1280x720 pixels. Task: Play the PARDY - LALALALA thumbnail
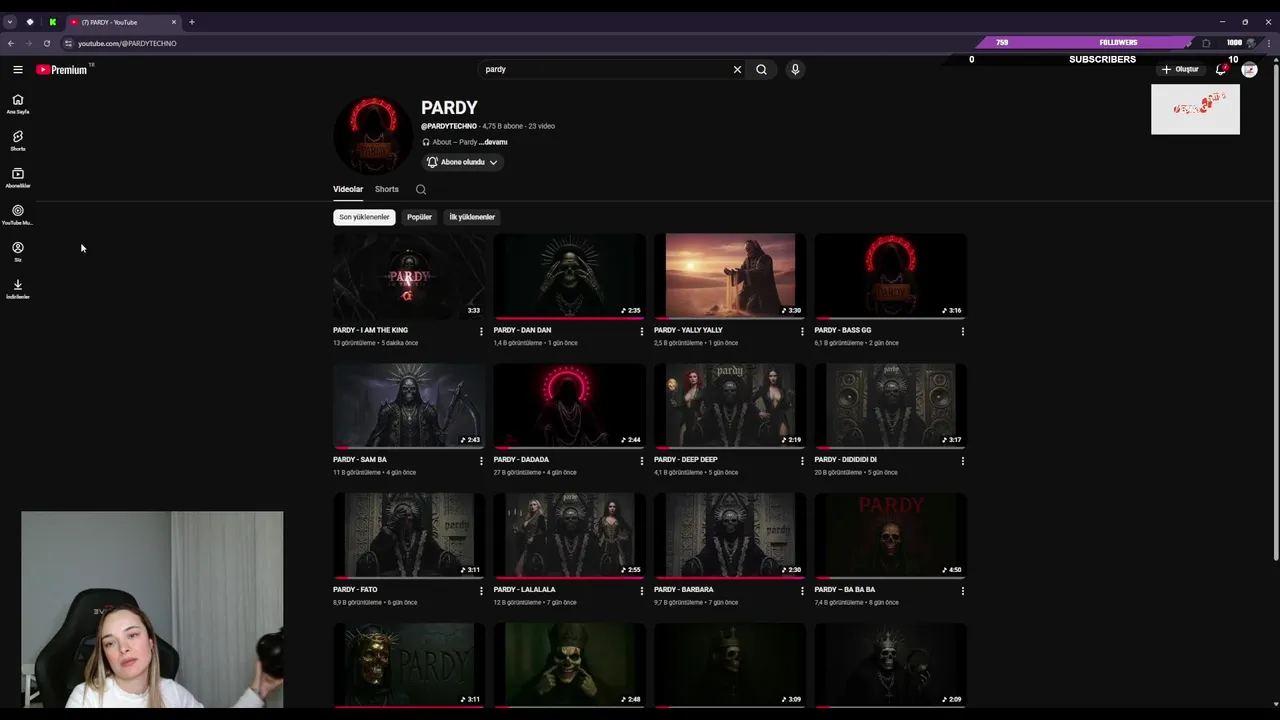(569, 536)
